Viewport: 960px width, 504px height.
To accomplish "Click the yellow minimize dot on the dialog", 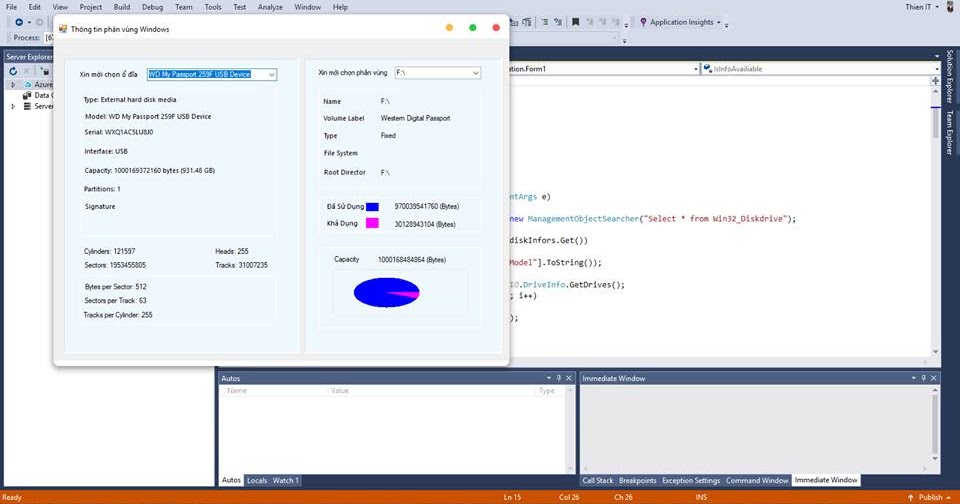I will click(449, 28).
